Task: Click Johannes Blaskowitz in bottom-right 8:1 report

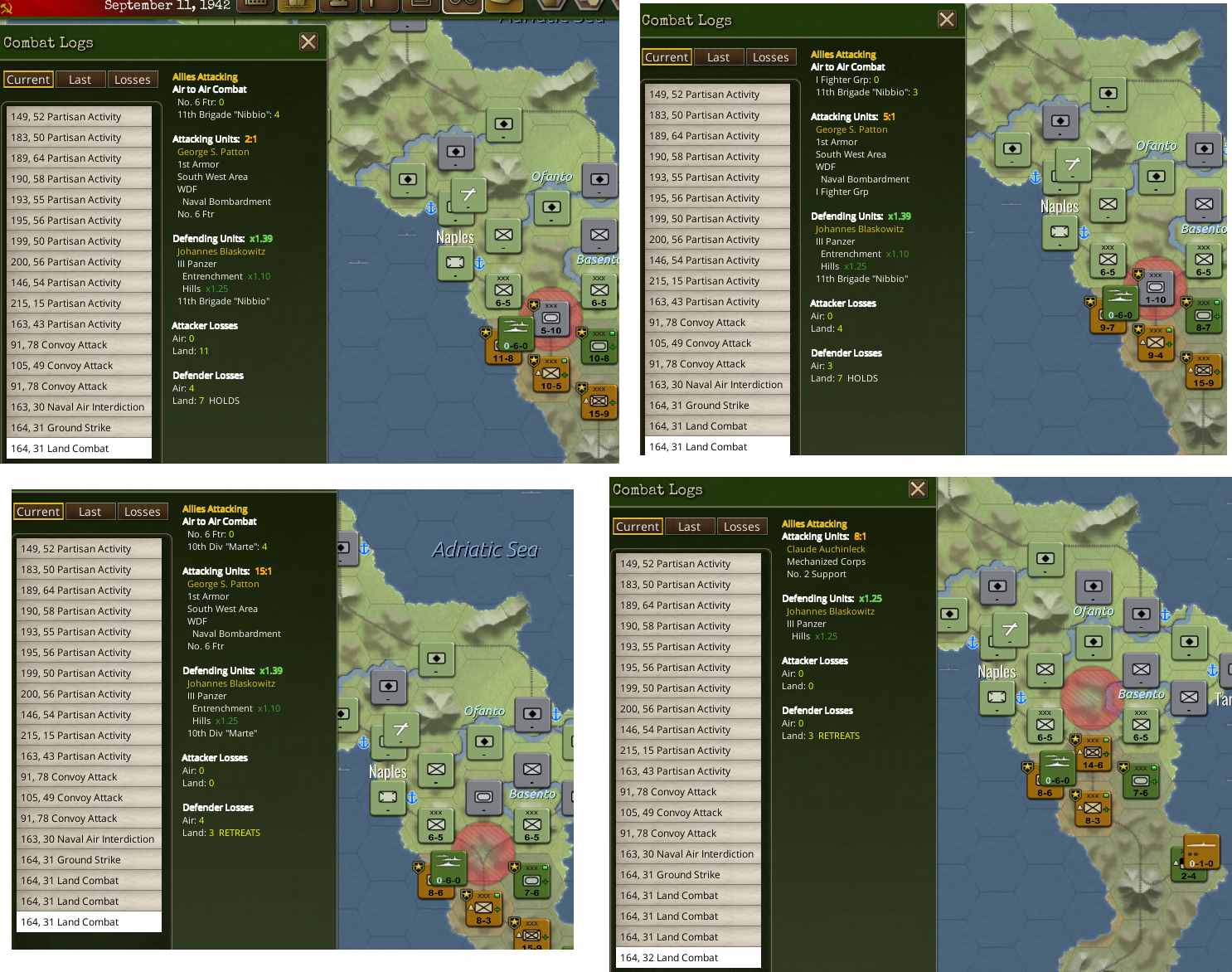Action: point(831,611)
